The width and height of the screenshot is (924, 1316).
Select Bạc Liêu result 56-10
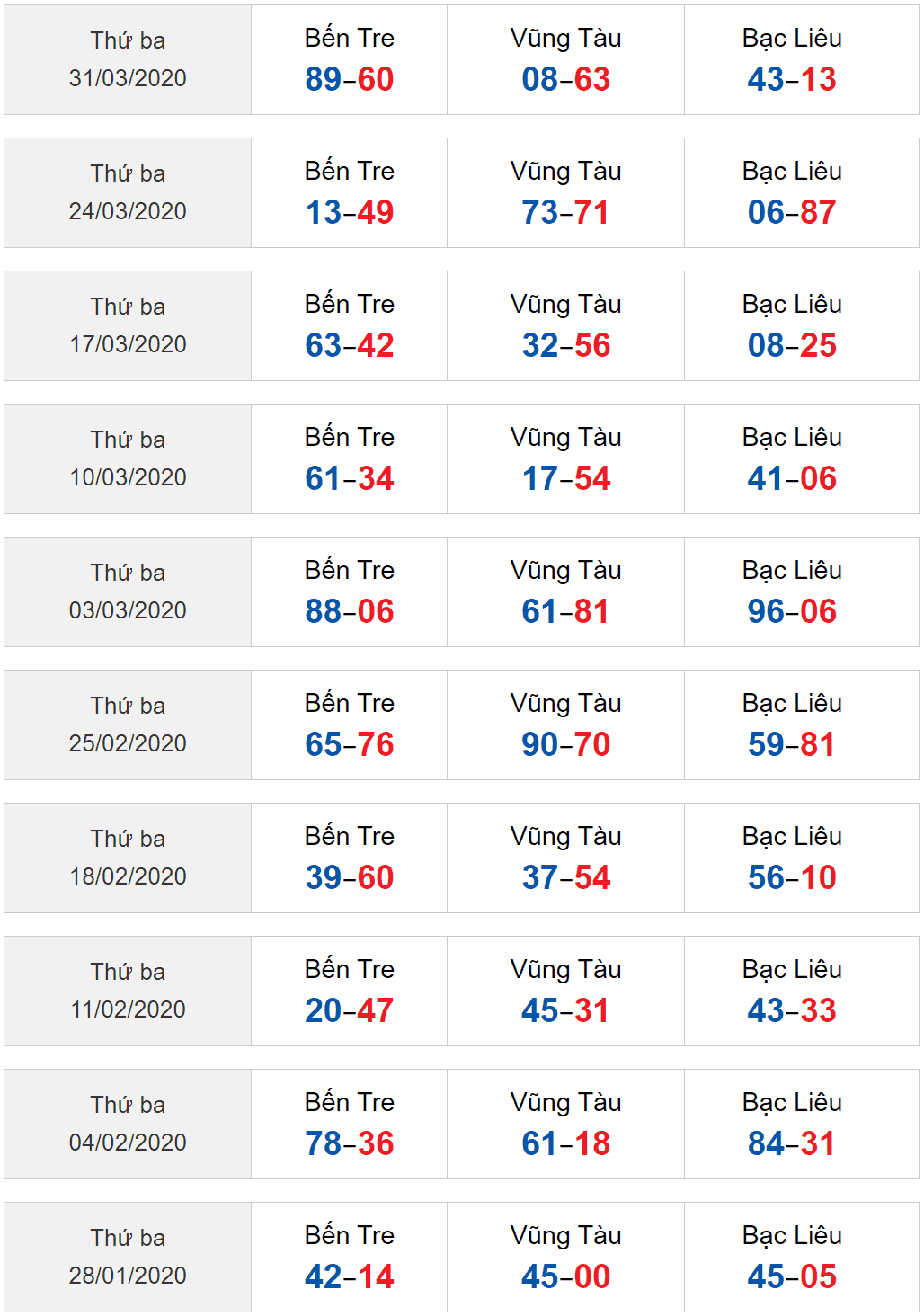(792, 877)
